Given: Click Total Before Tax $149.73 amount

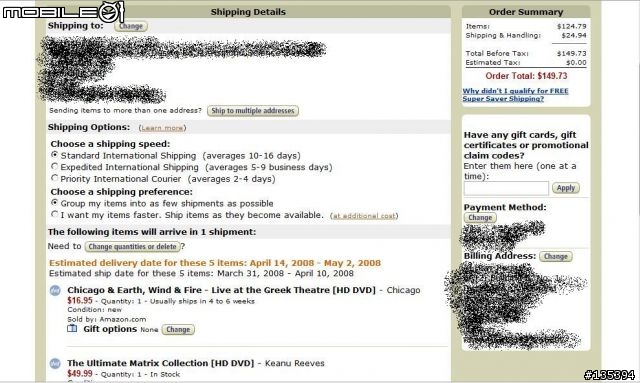Looking at the screenshot, I should click(x=571, y=53).
